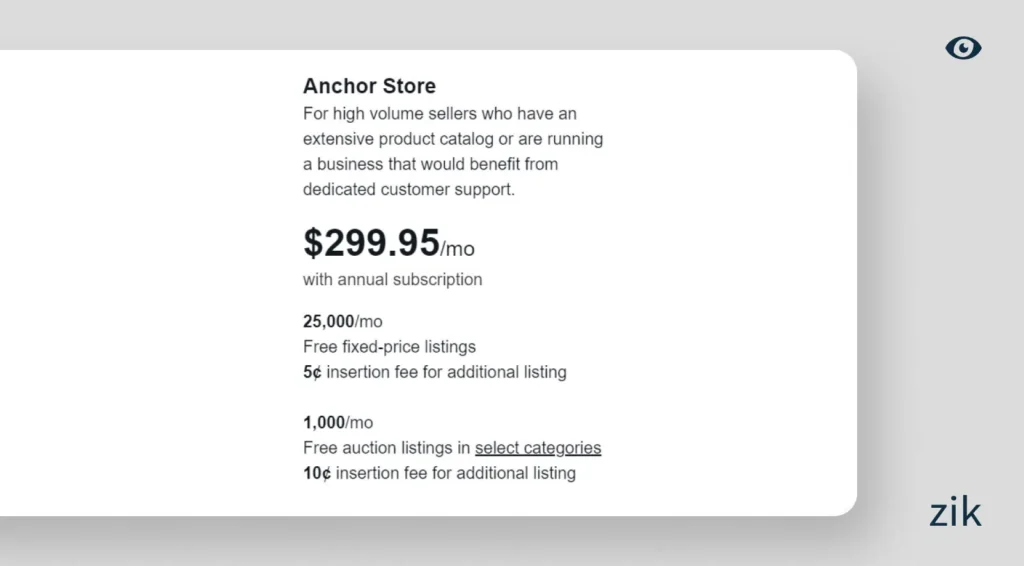This screenshot has width=1024, height=566.
Task: Click the Anchor Store heading
Action: click(x=369, y=86)
